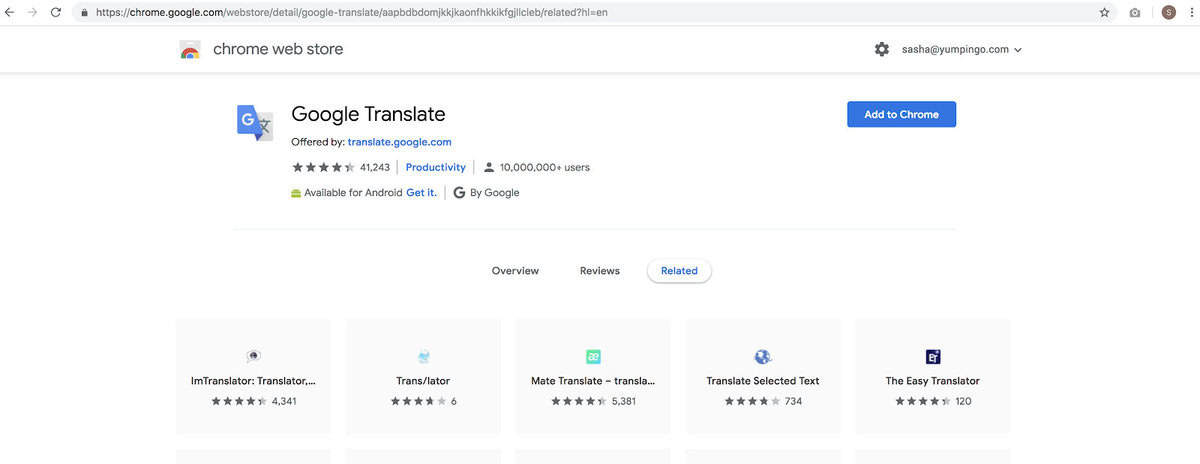The height and width of the screenshot is (464, 1200).
Task: Go forward with the browser forward arrow
Action: pos(33,13)
